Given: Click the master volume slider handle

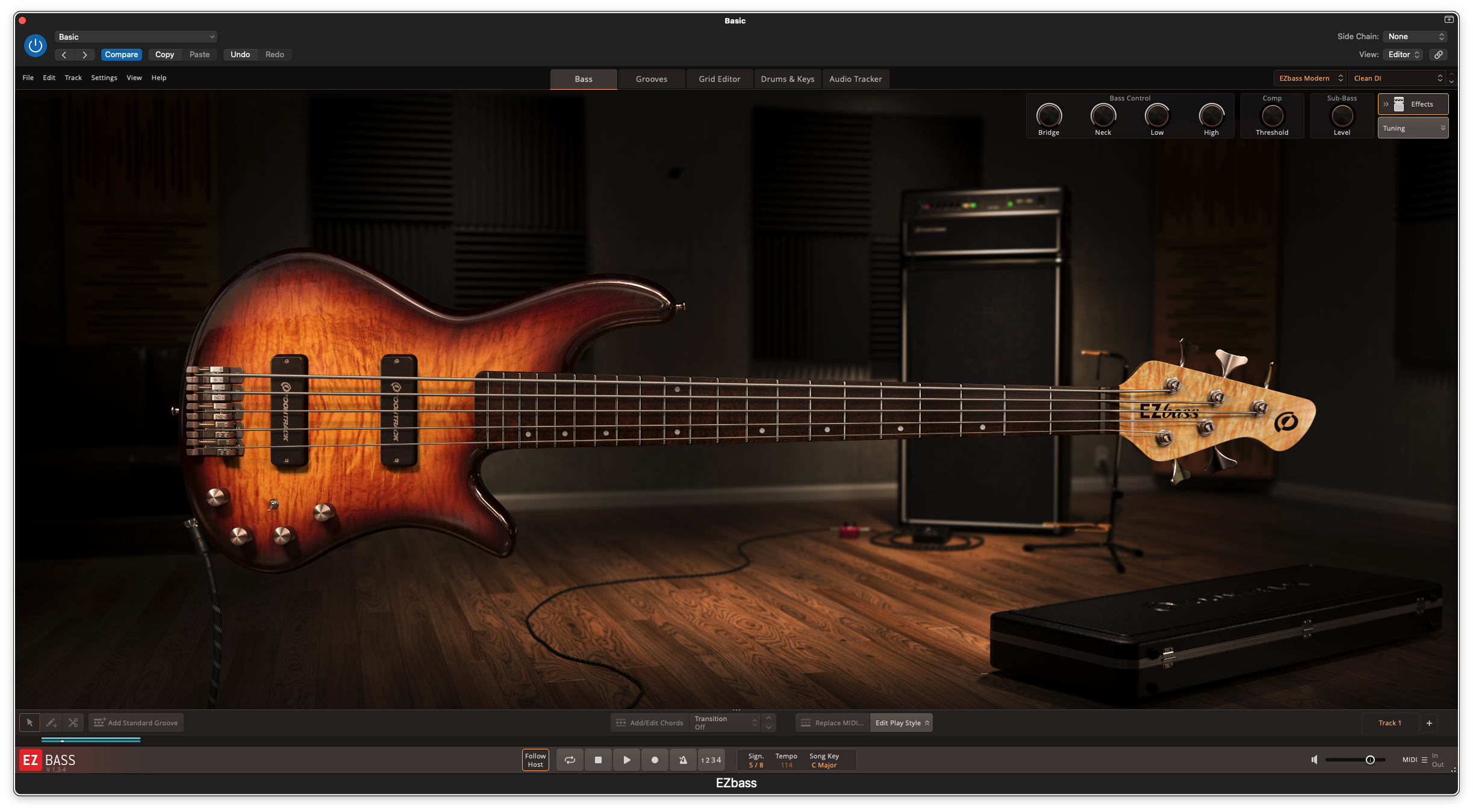Looking at the screenshot, I should coord(1370,760).
